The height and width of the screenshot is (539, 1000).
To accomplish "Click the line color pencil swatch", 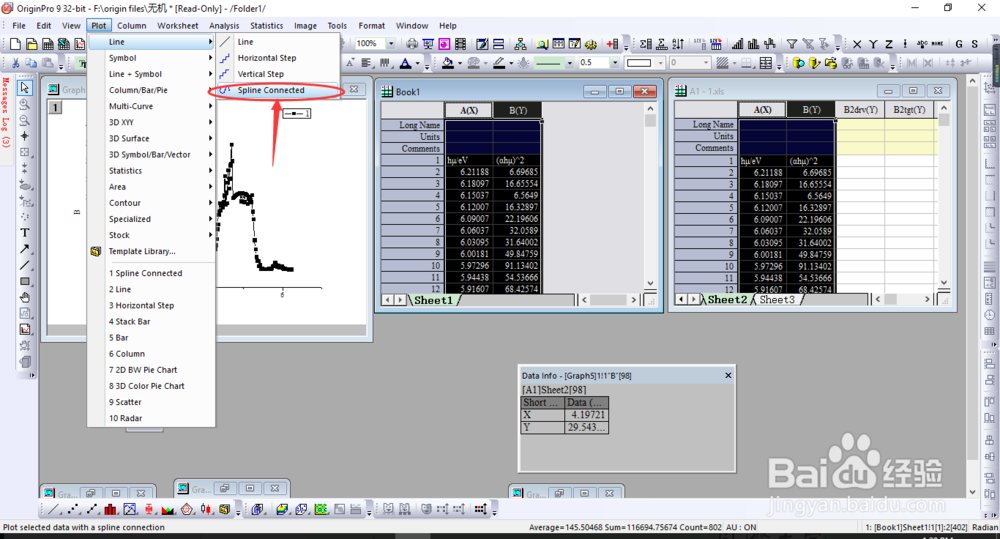I will pos(499,63).
